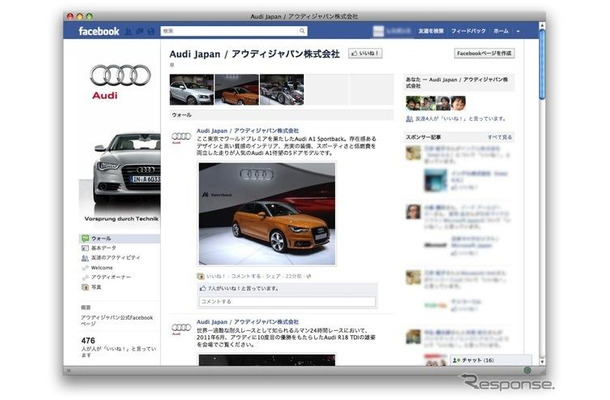
Task: Click シェア link under the A1 post
Action: click(x=273, y=276)
